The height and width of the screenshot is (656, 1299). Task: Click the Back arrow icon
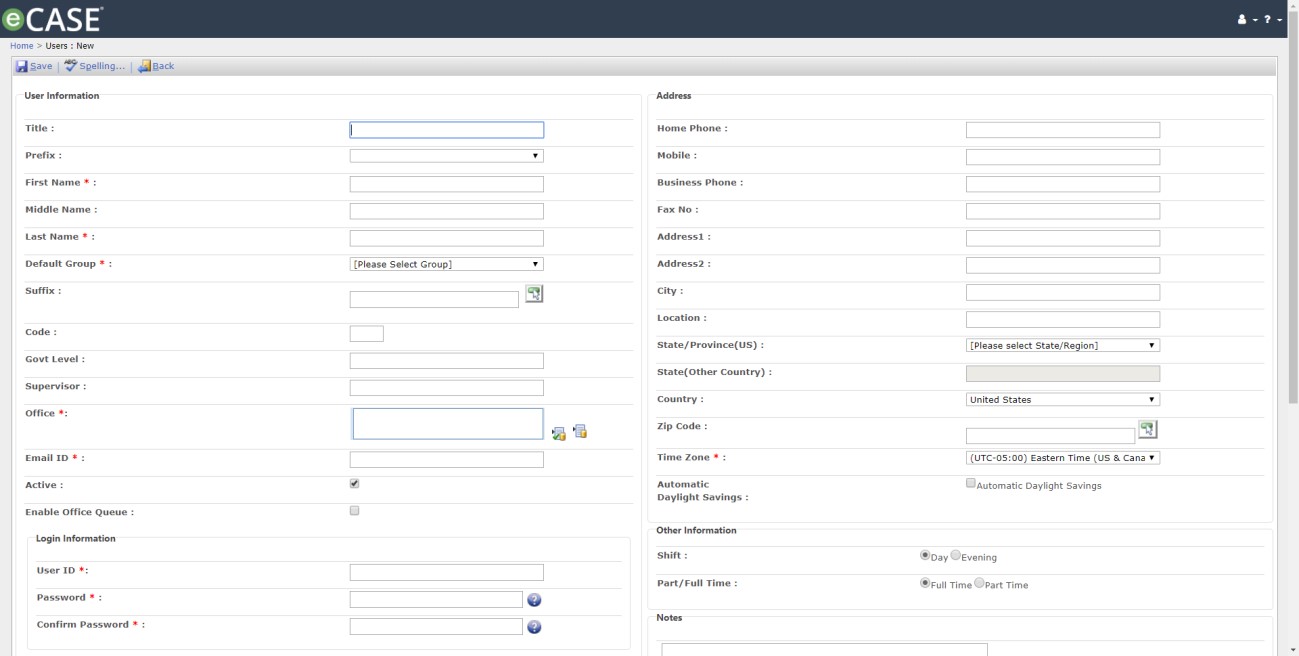coord(144,66)
